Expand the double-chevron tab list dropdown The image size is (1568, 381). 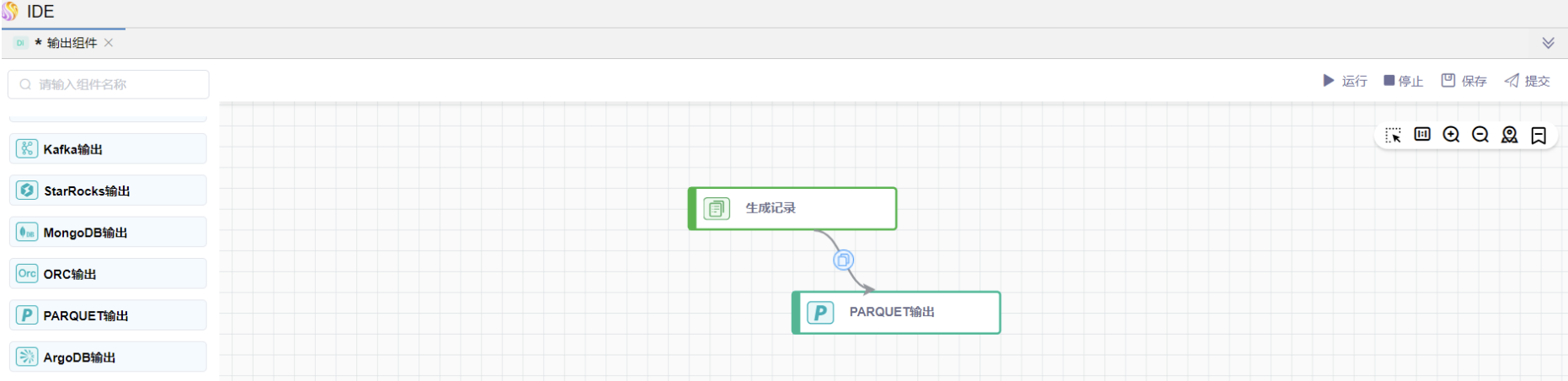(1548, 43)
